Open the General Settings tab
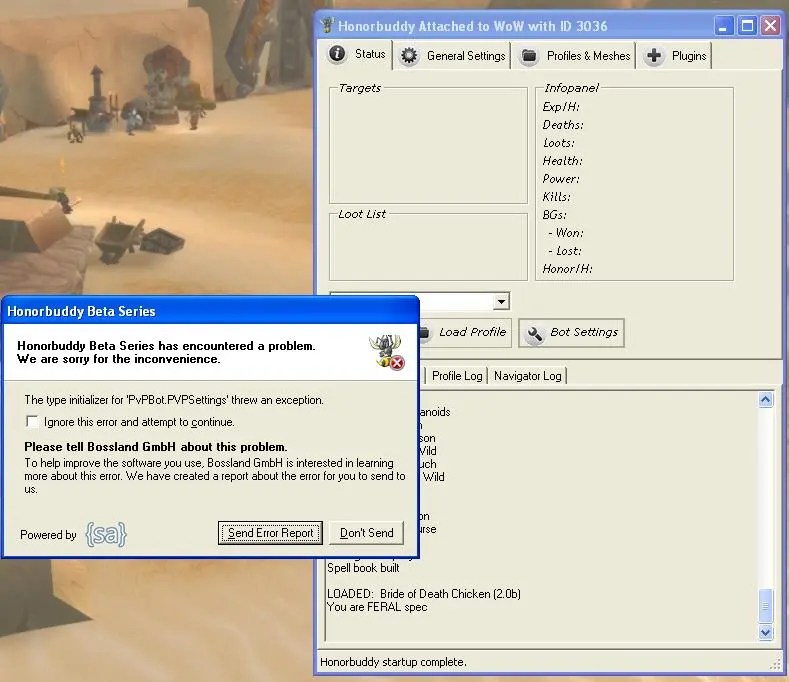Screen dimensions: 789x682 (x=452, y=56)
